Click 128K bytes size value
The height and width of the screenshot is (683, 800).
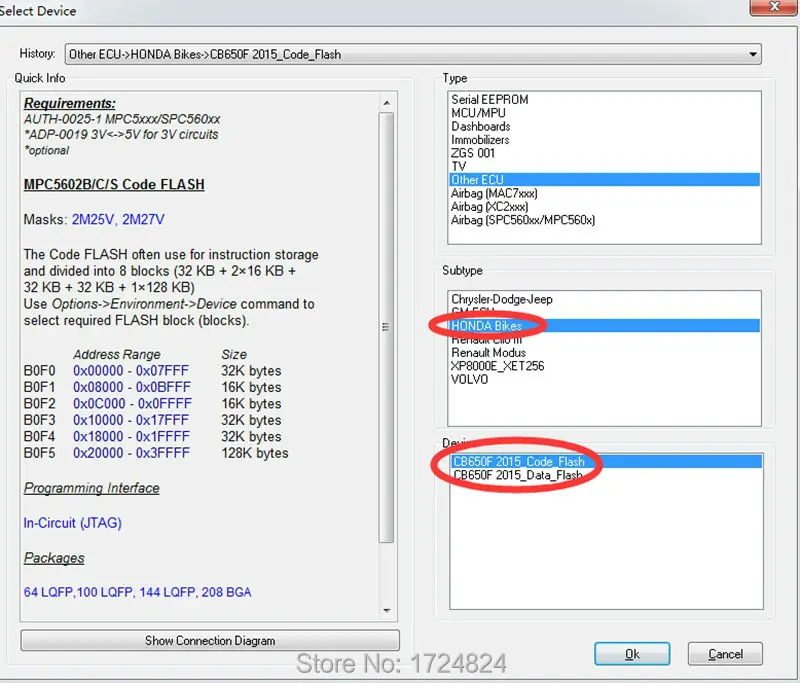[x=255, y=453]
